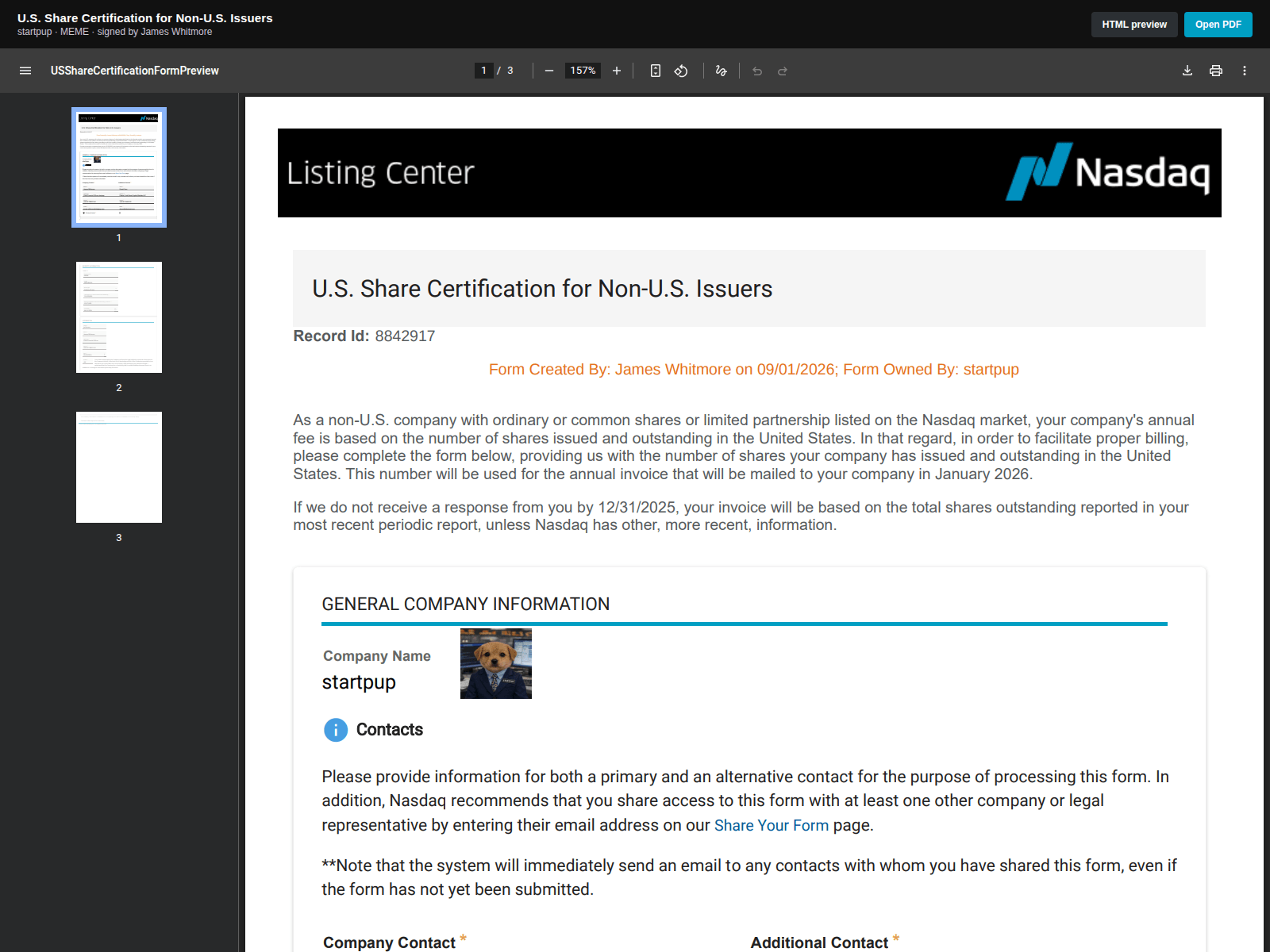Click the blue Contacts info icon

click(336, 730)
